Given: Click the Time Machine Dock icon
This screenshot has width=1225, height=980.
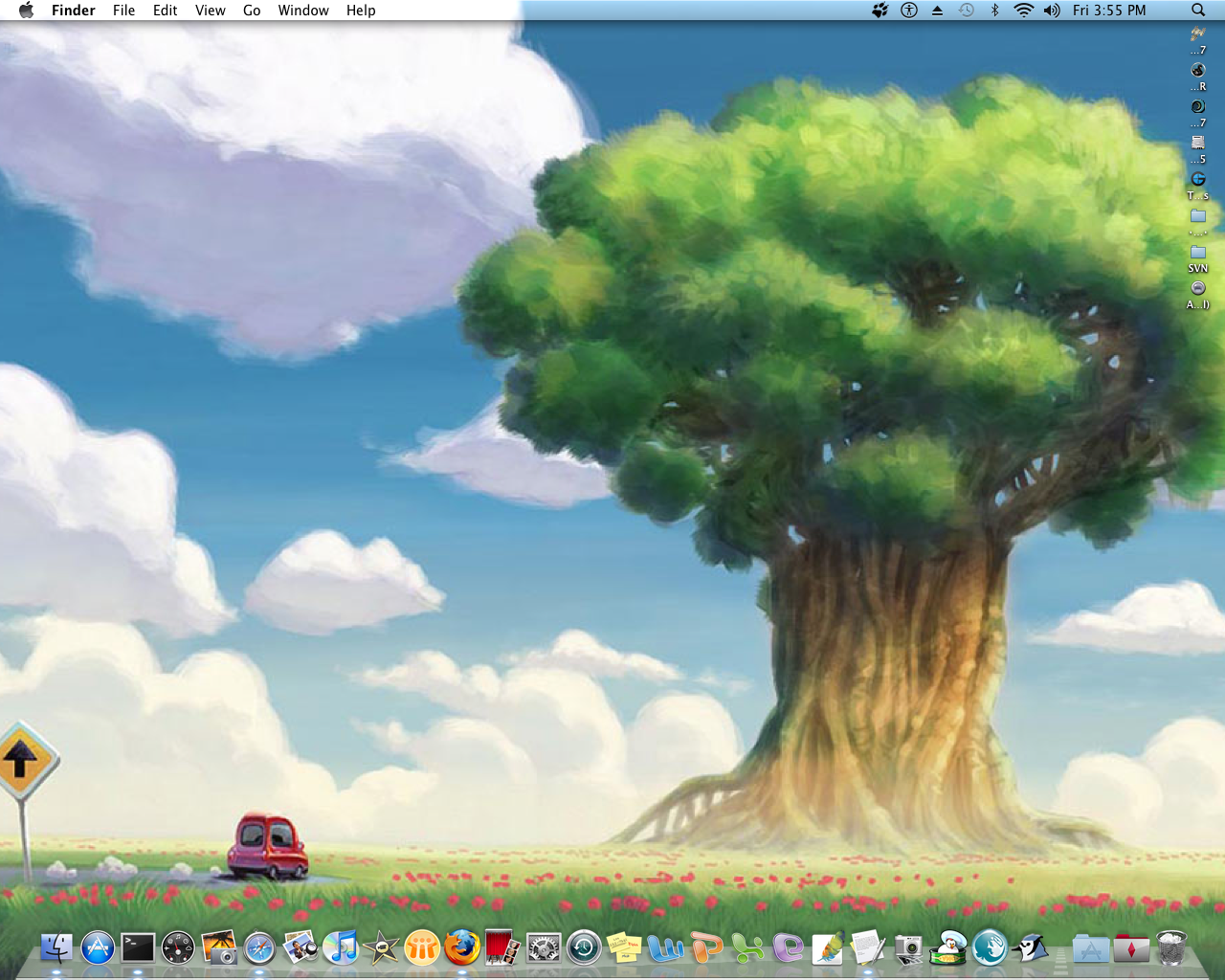Looking at the screenshot, I should pos(584,947).
